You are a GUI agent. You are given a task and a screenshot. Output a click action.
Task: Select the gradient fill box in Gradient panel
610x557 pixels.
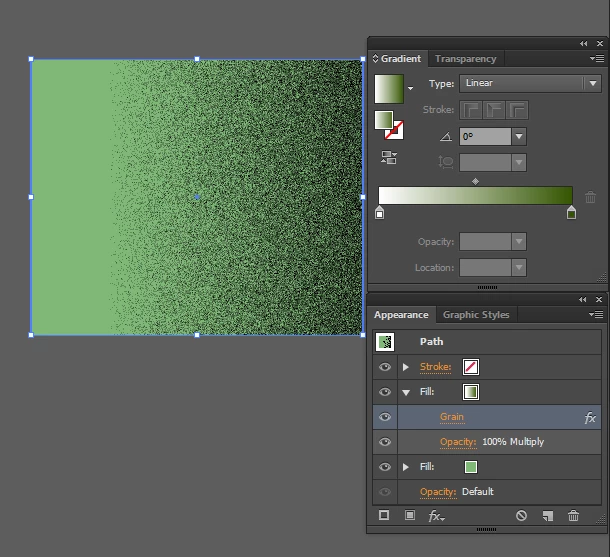pos(384,120)
